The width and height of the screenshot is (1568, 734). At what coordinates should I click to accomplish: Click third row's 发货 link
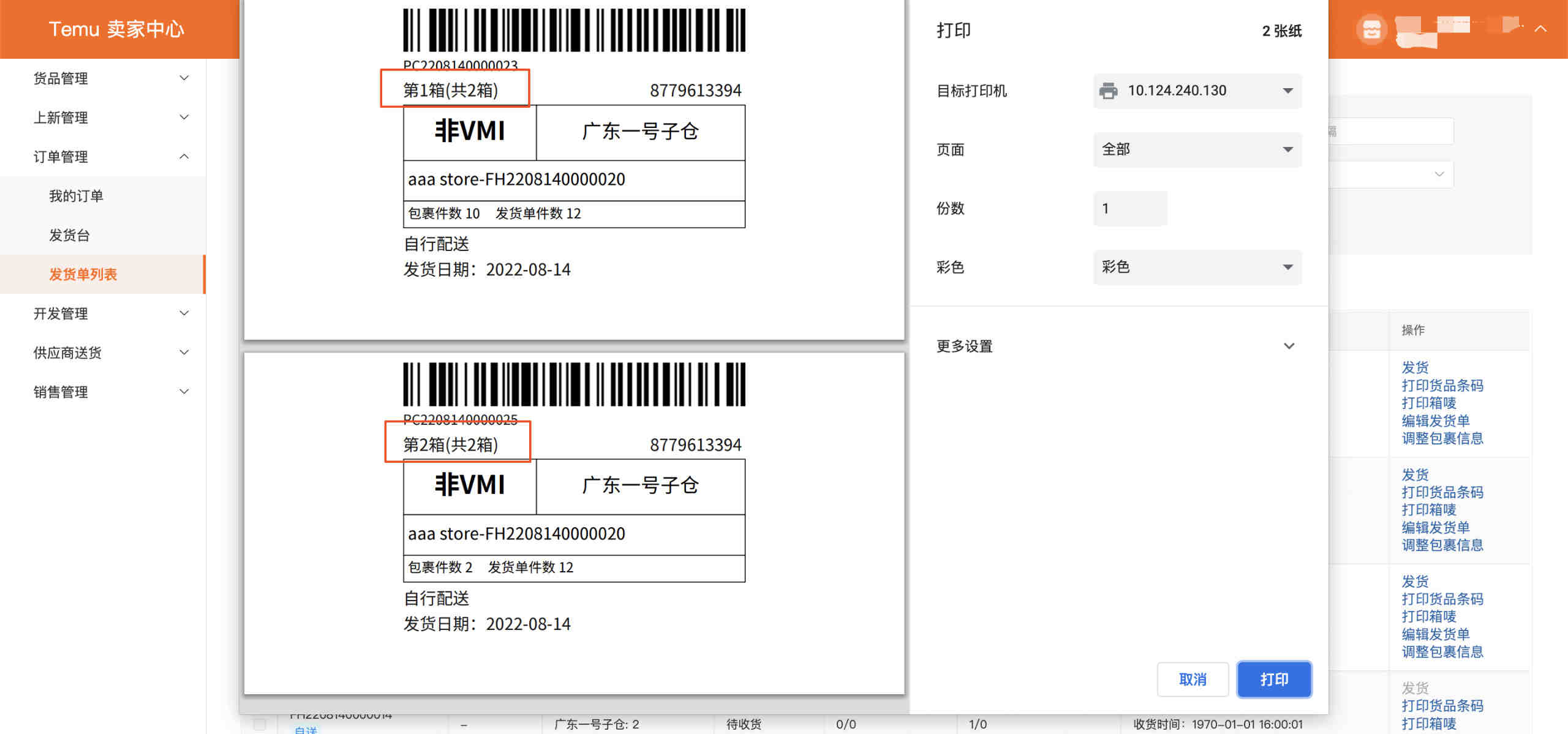[1415, 581]
